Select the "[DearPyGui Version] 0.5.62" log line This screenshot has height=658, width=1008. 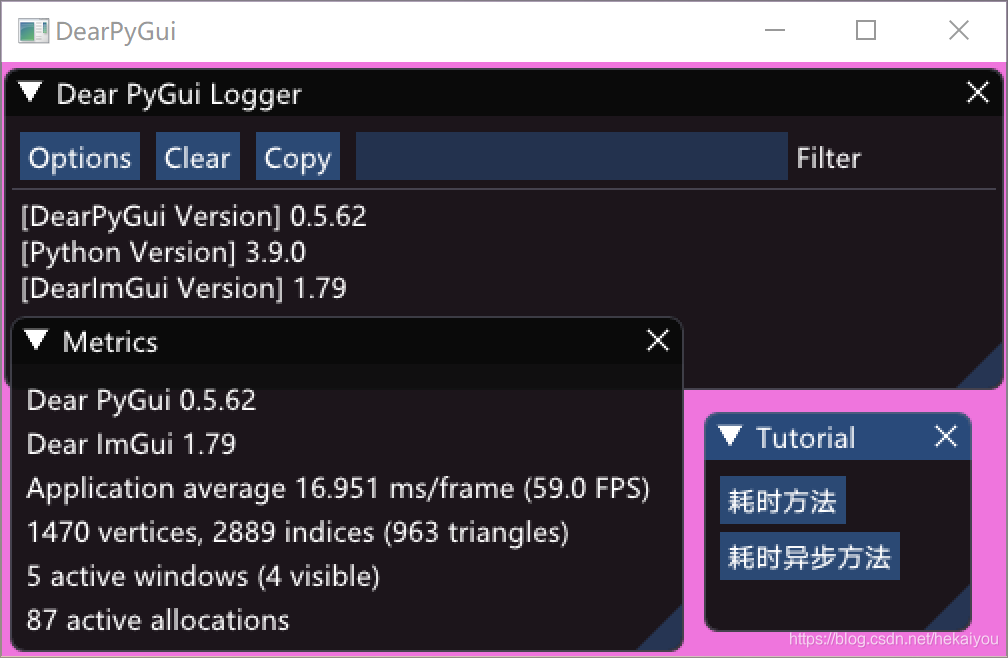pyautogui.click(x=193, y=216)
